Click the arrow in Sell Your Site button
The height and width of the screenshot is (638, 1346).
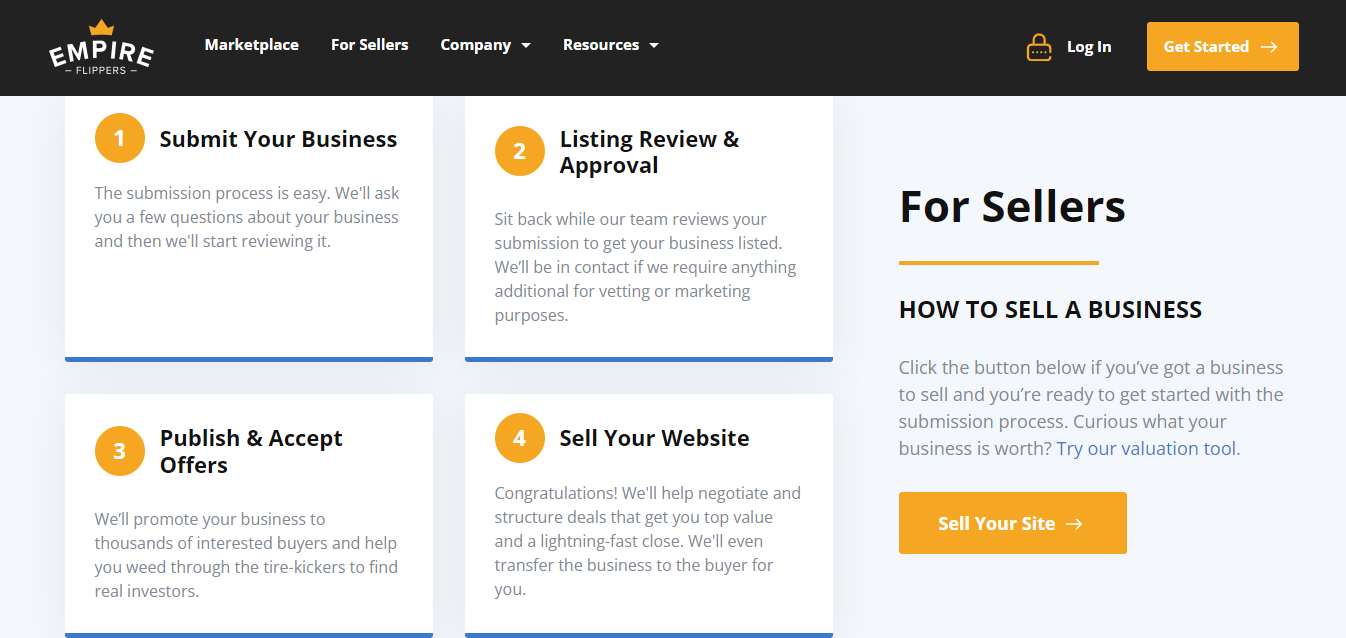pyautogui.click(x=1074, y=523)
